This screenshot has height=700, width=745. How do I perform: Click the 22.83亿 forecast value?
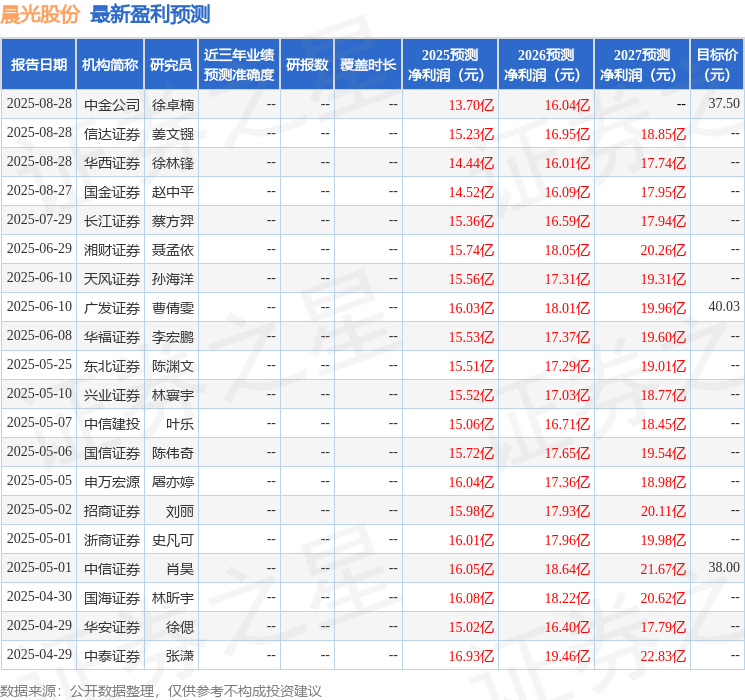663,655
